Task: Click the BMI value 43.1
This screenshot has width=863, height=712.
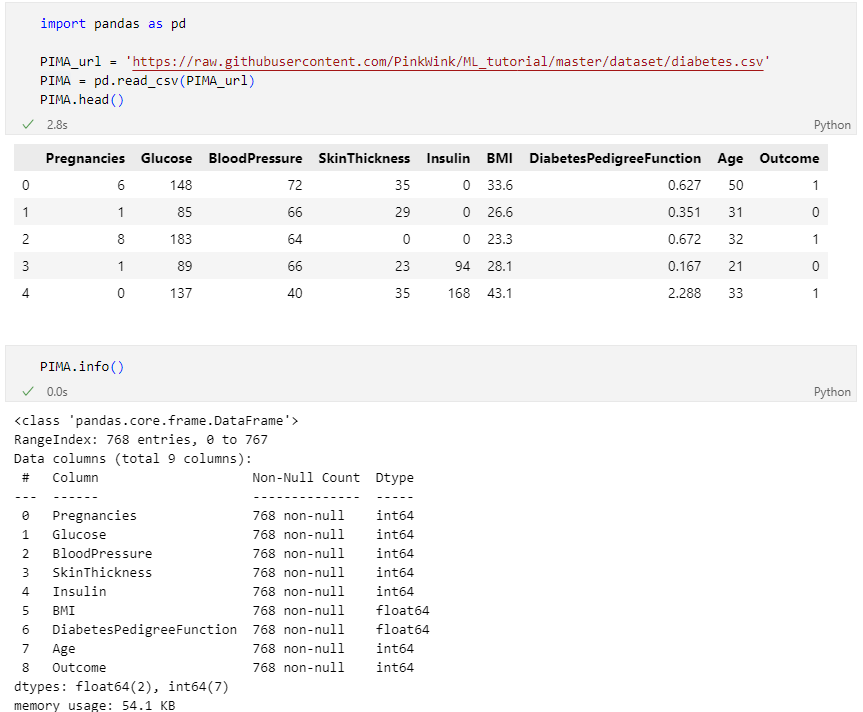Action: coord(500,293)
